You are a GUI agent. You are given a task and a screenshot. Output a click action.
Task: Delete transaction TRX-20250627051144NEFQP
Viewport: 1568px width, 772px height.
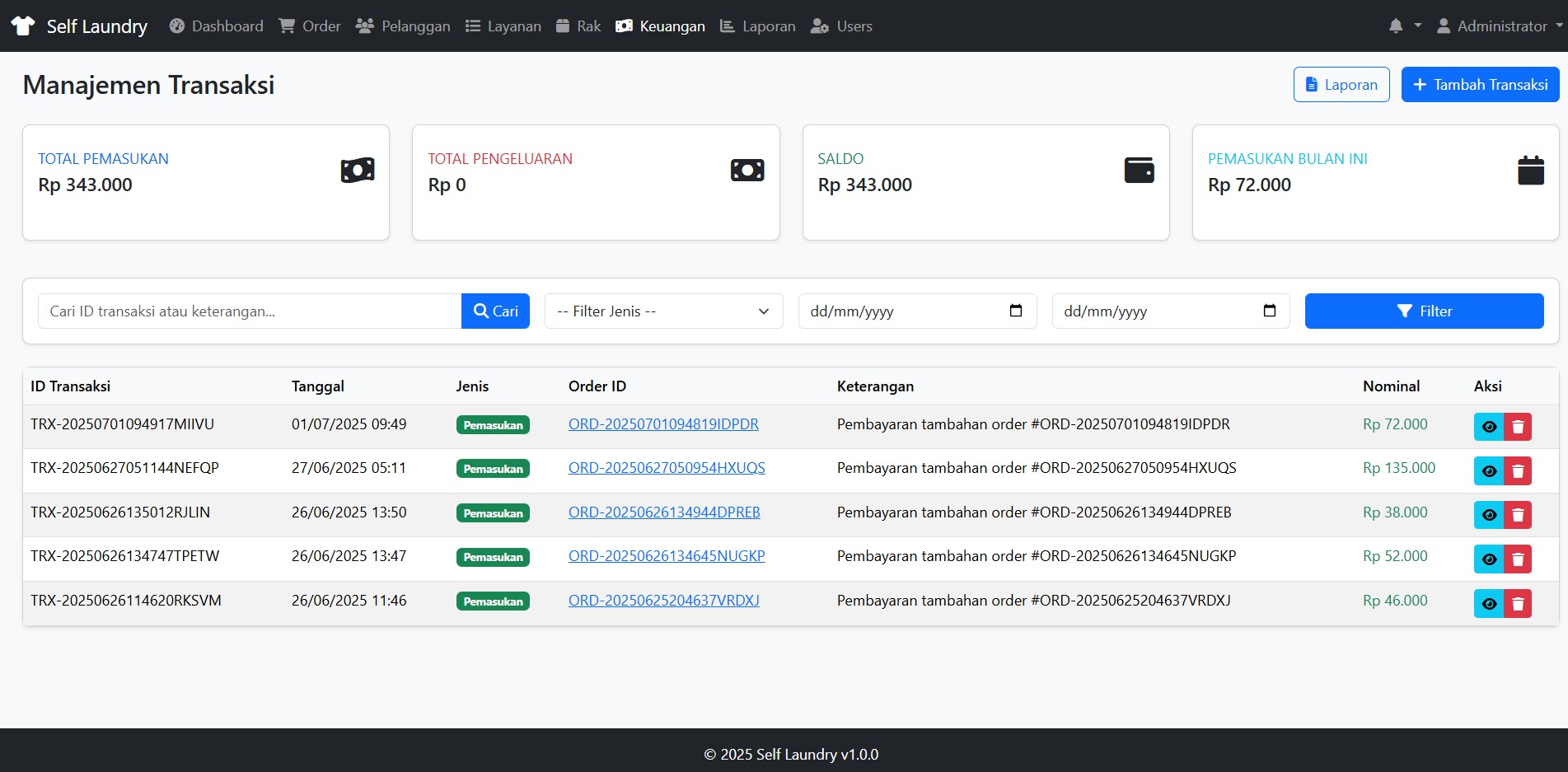[1518, 471]
